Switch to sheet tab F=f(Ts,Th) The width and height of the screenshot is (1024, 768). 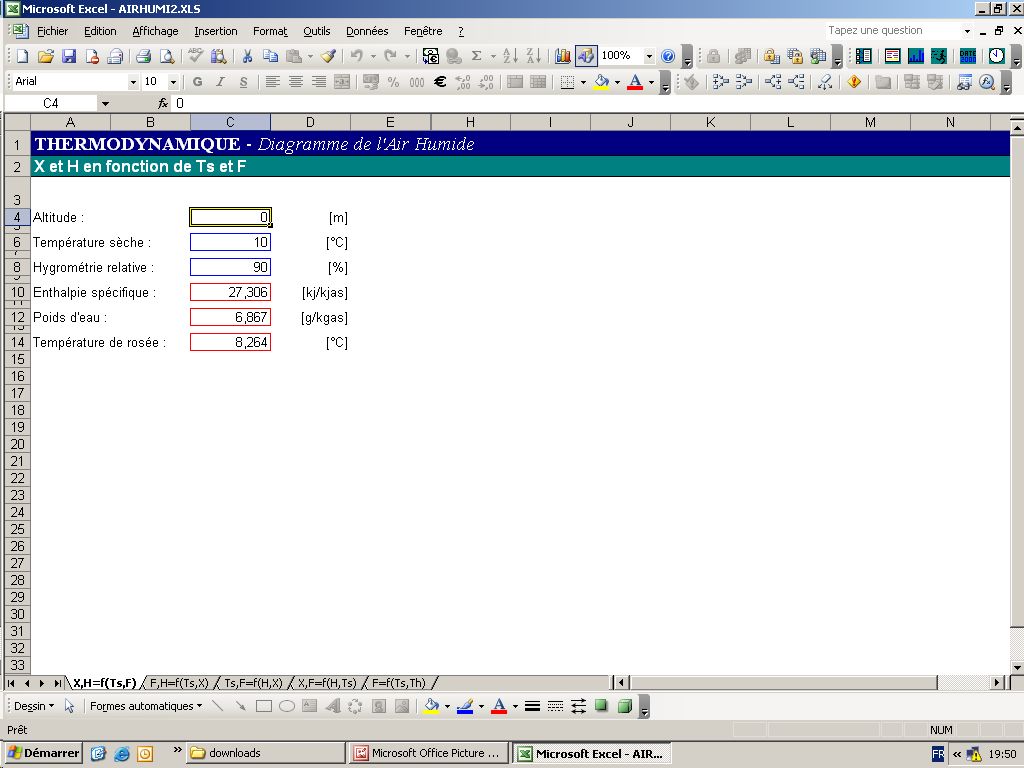[398, 683]
